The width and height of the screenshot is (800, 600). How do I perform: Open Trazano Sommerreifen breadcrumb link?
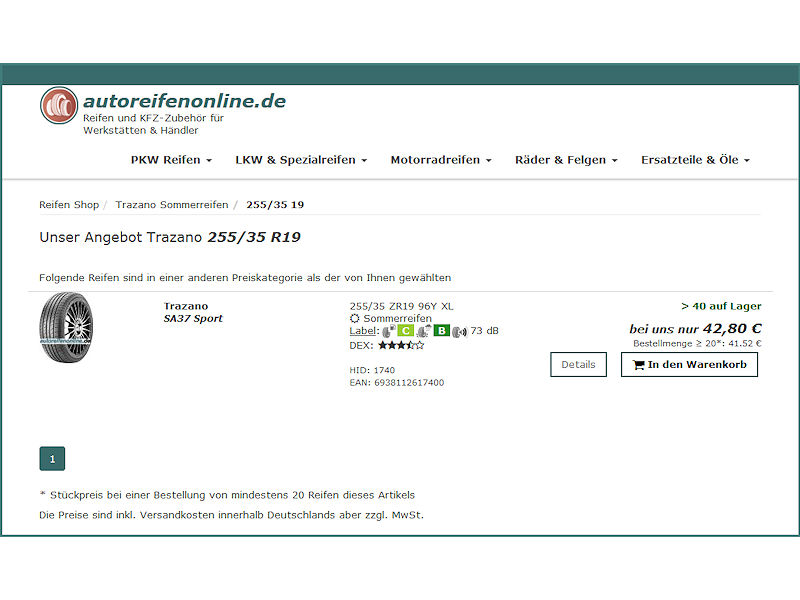point(172,205)
